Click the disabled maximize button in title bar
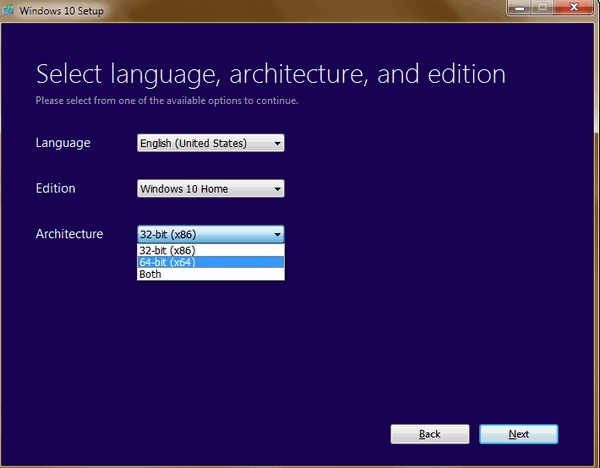Image resolution: width=600 pixels, height=468 pixels. [542, 8]
